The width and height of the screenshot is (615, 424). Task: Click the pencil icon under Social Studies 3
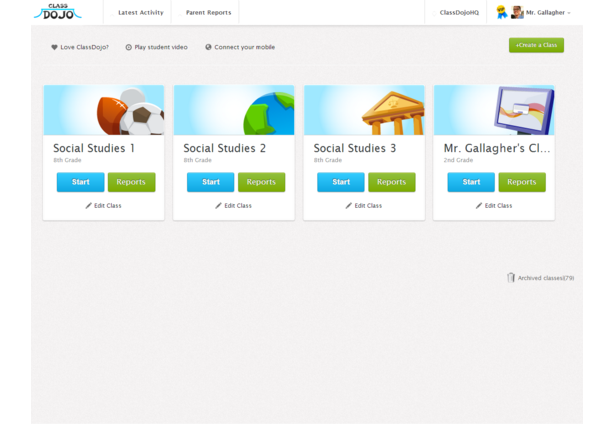[x=349, y=206]
